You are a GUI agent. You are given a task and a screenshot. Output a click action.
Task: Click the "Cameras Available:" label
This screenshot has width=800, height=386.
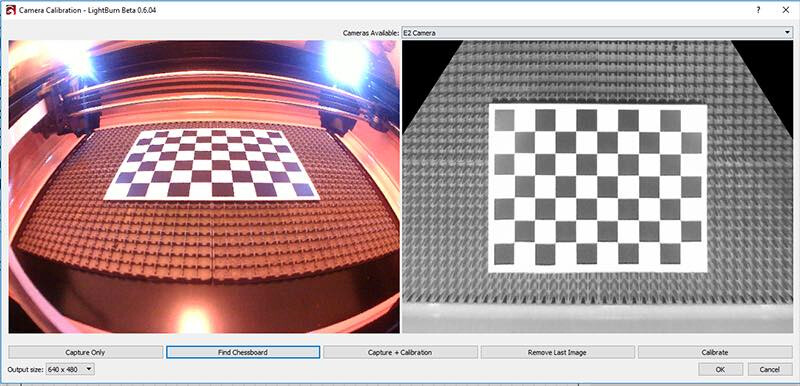pos(371,33)
